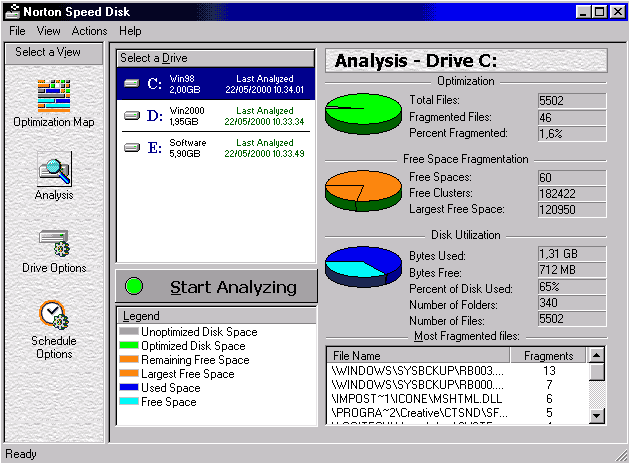This screenshot has width=629, height=463.
Task: Click the green Start Analyzing indicator light
Action: click(x=134, y=286)
